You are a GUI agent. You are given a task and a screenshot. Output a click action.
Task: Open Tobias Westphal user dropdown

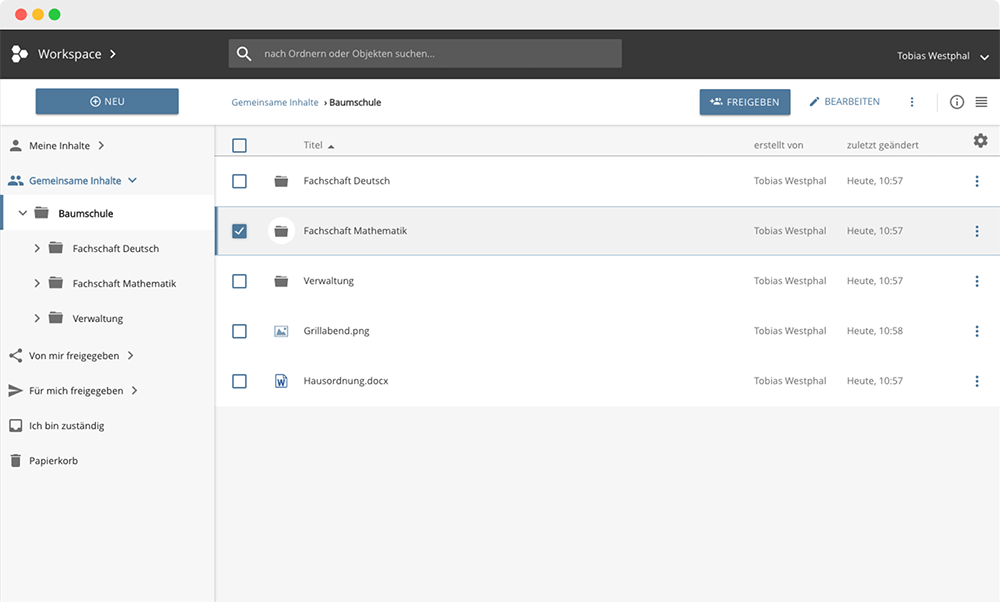click(x=941, y=56)
